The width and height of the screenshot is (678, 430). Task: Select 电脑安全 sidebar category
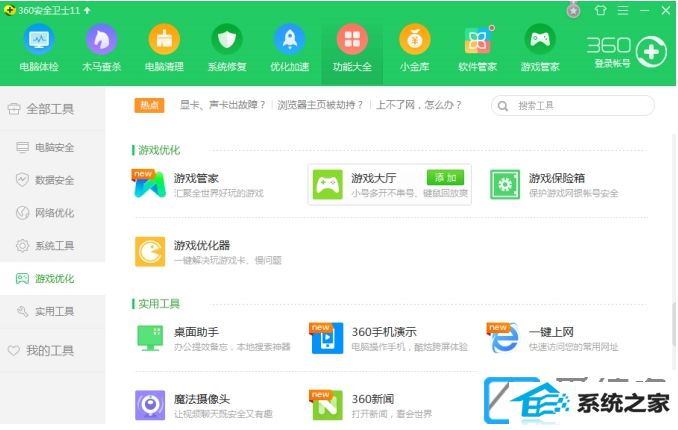click(52, 148)
